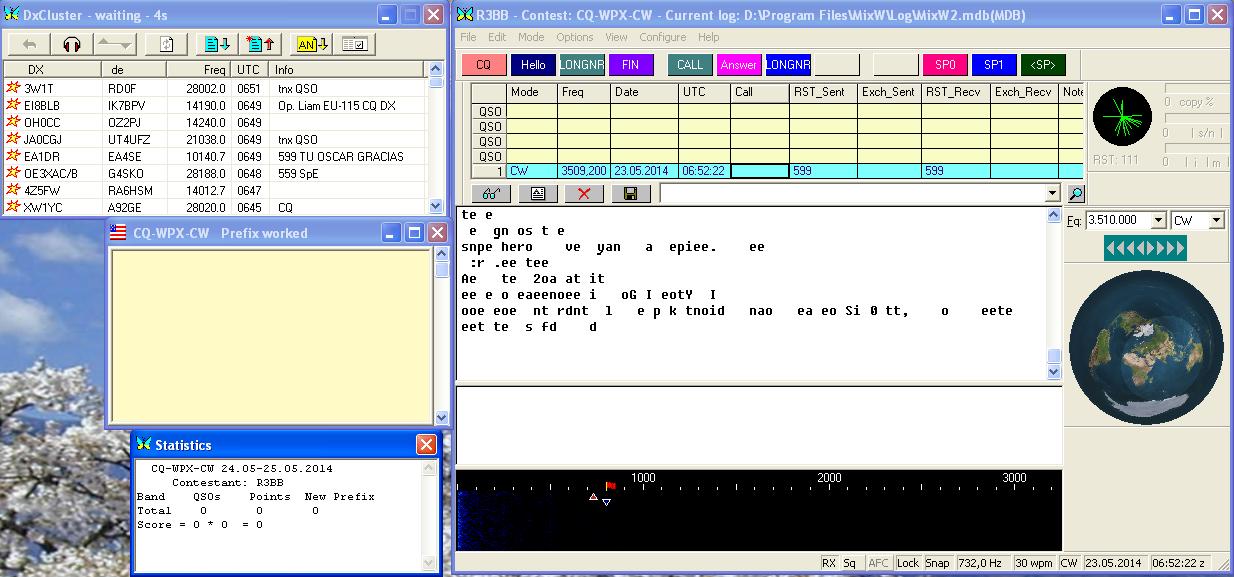This screenshot has width=1234, height=577.
Task: Expand the Fq frequency dropdown
Action: [x=1158, y=220]
